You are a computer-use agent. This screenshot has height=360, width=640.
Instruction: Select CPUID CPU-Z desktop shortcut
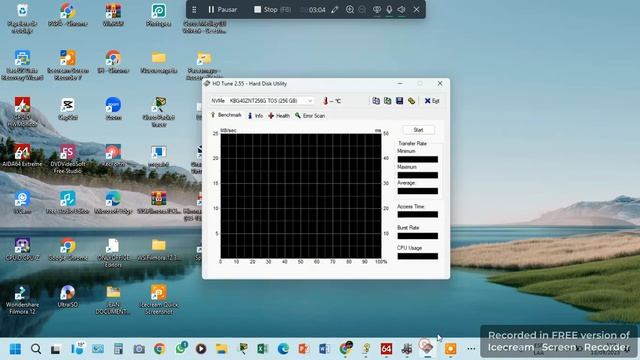22,249
